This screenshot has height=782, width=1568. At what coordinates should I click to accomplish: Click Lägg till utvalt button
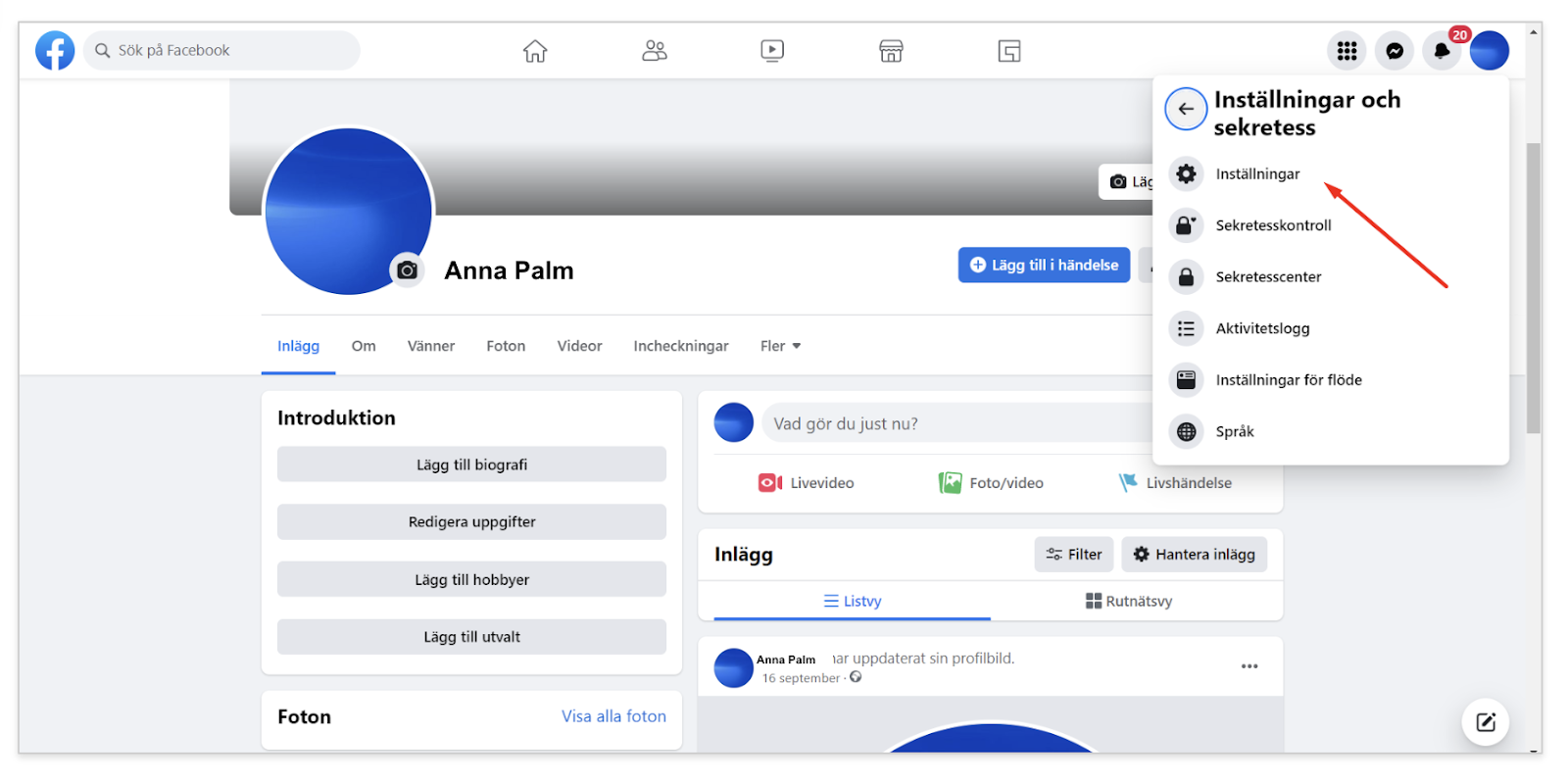point(471,637)
